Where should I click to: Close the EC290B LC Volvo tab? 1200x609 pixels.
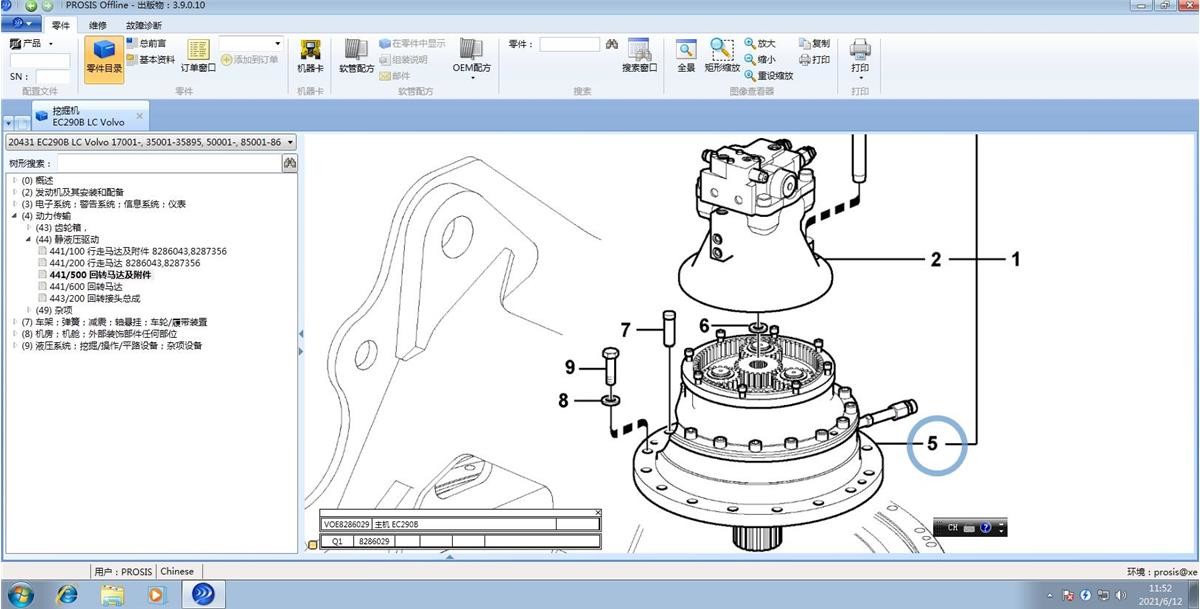pyautogui.click(x=139, y=115)
